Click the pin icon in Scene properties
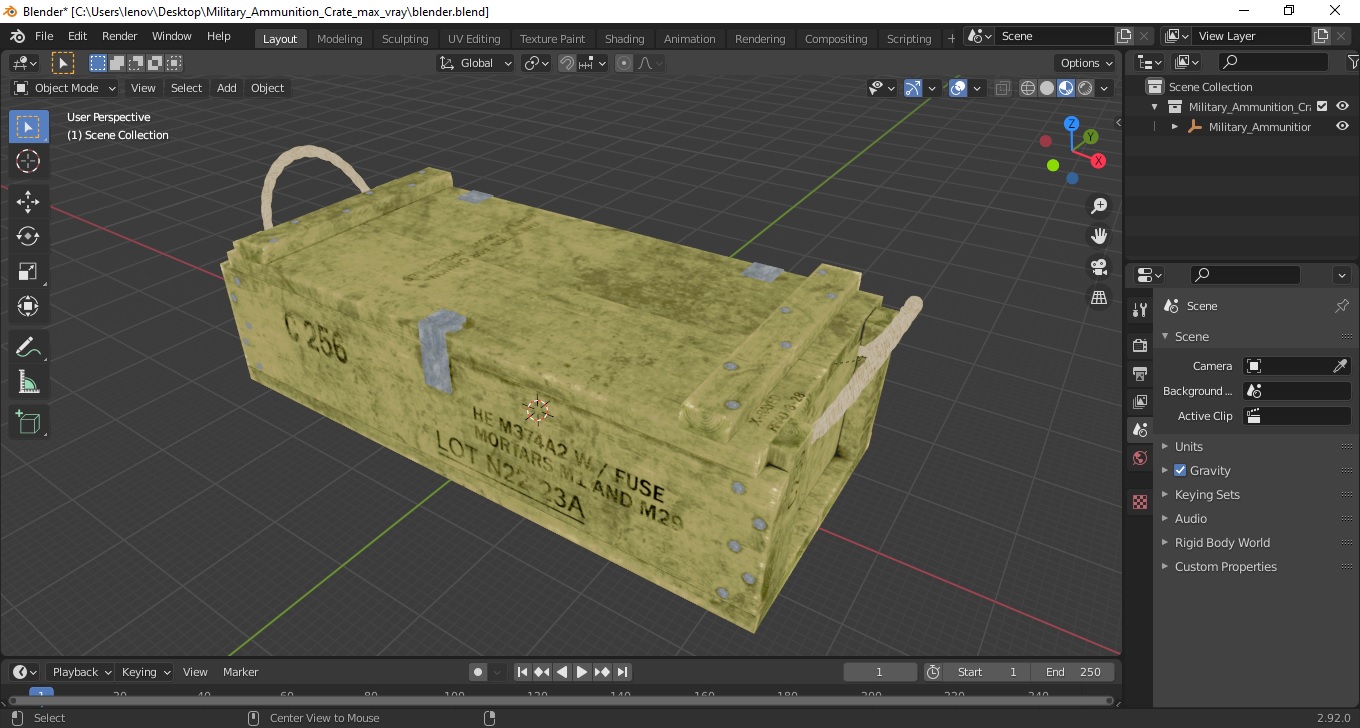The height and width of the screenshot is (728, 1360). 1342,306
